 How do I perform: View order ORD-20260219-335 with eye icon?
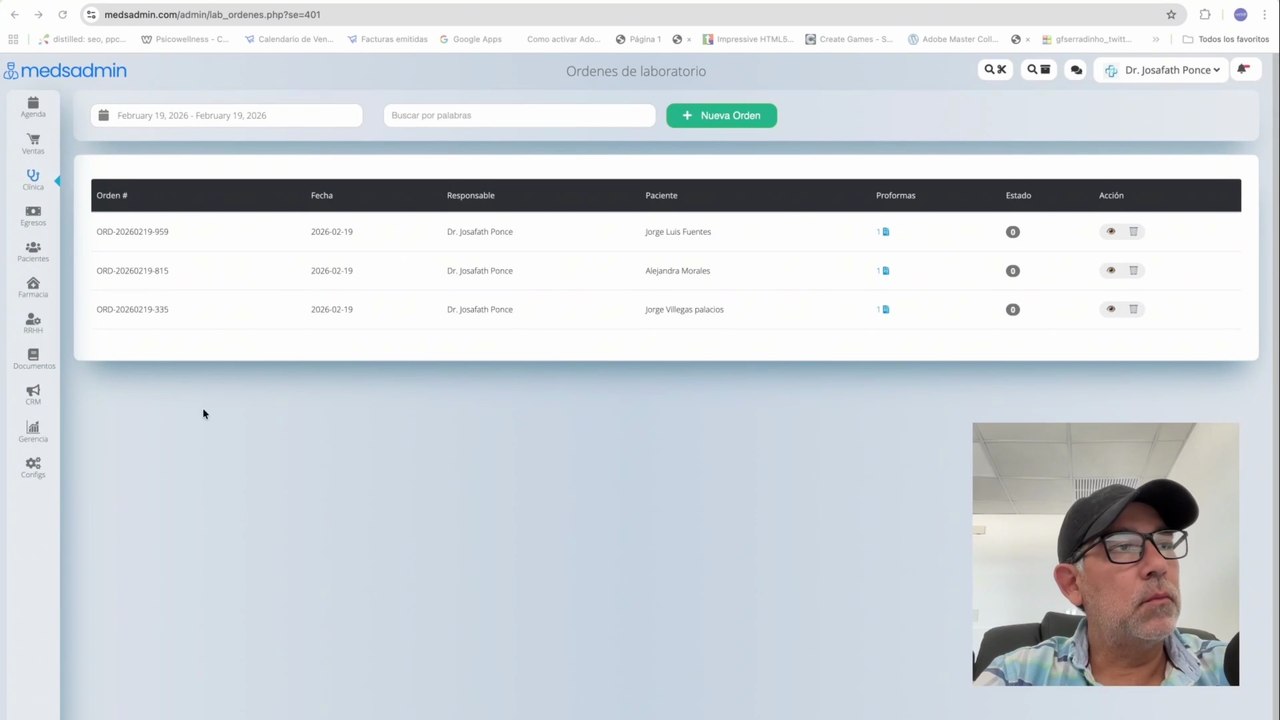(x=1110, y=310)
